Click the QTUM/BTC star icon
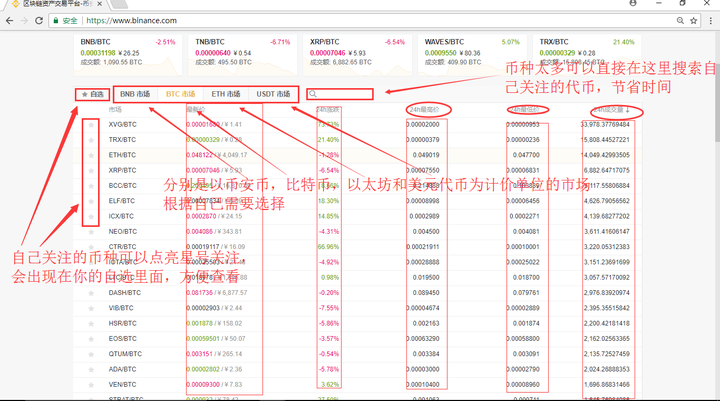Viewport: 720px width, 401px height. coord(91,354)
